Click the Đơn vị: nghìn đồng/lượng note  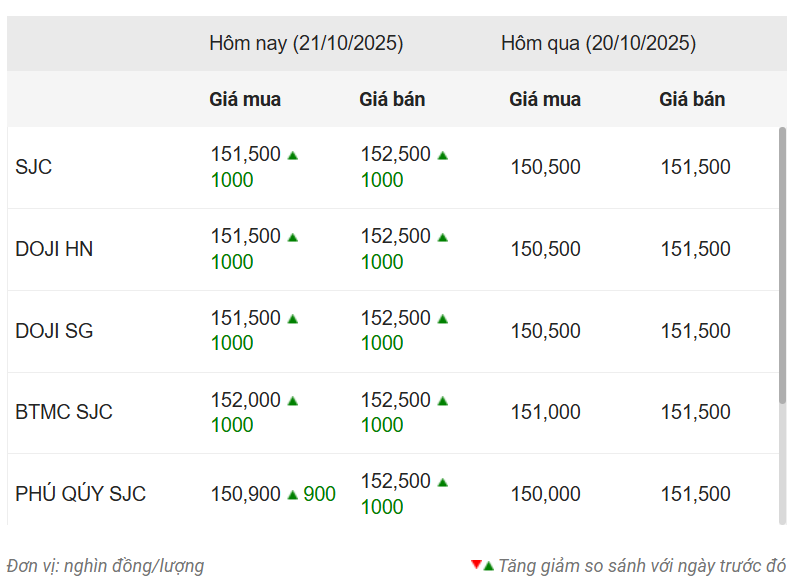click(105, 566)
